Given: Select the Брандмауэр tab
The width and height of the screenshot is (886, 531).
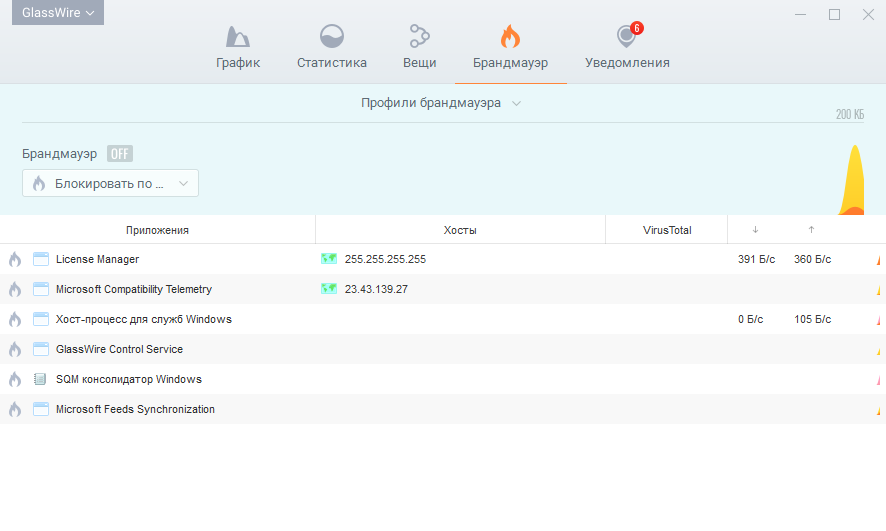Looking at the screenshot, I should 510,47.
